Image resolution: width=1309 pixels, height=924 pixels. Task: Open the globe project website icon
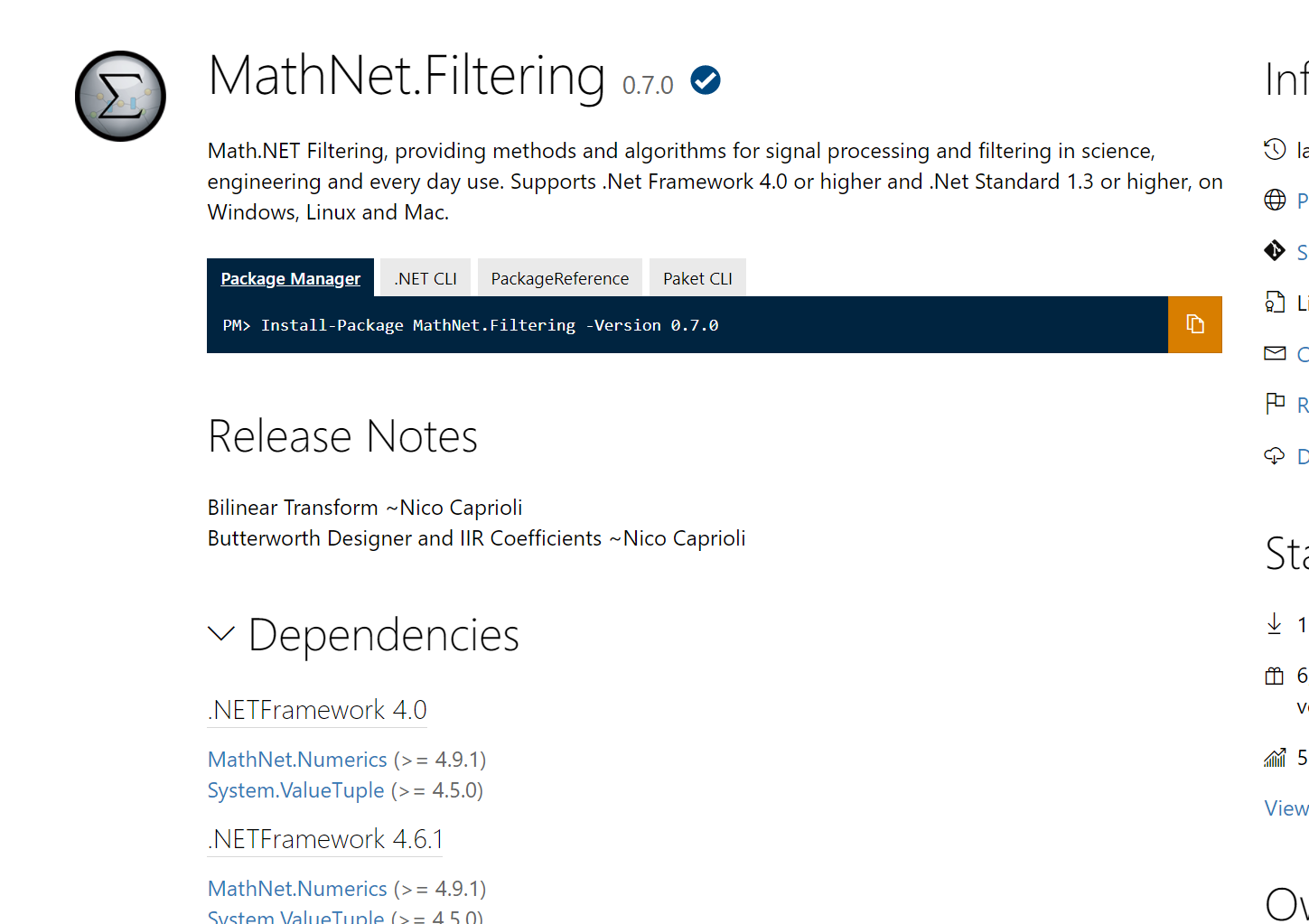pyautogui.click(x=1275, y=200)
